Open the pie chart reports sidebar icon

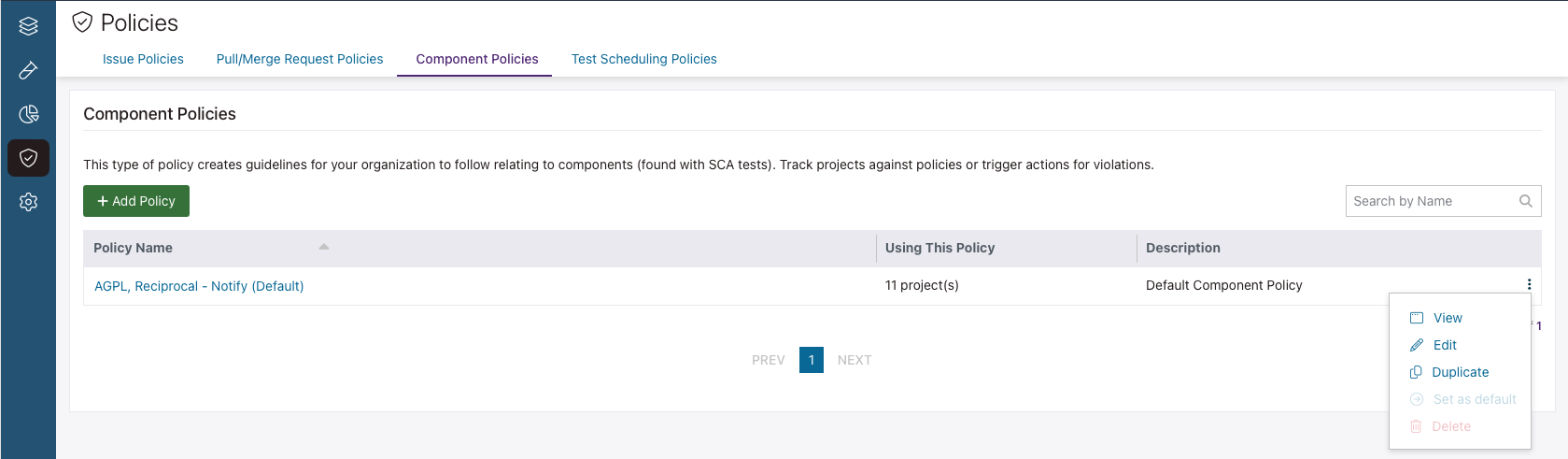(x=28, y=114)
